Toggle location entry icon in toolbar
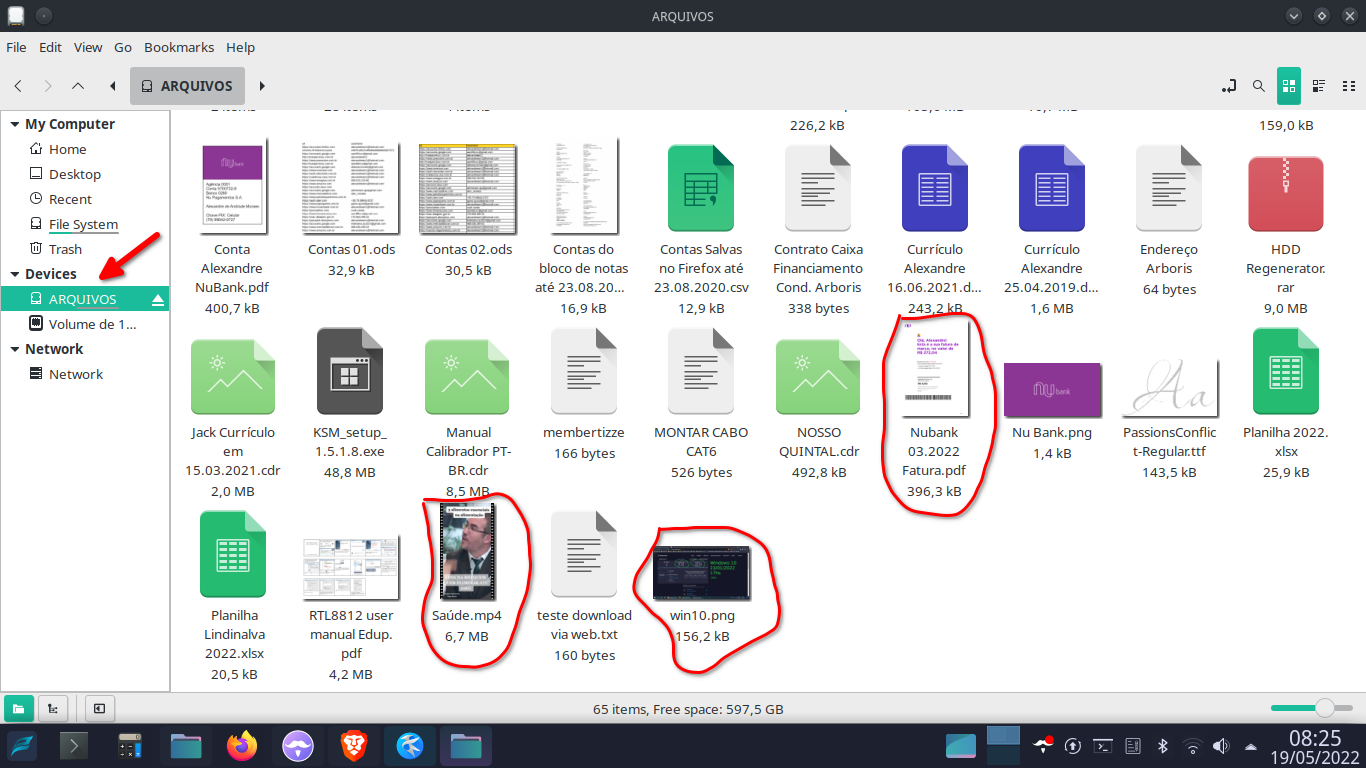Image resolution: width=1366 pixels, height=768 pixels. pyautogui.click(x=1229, y=86)
